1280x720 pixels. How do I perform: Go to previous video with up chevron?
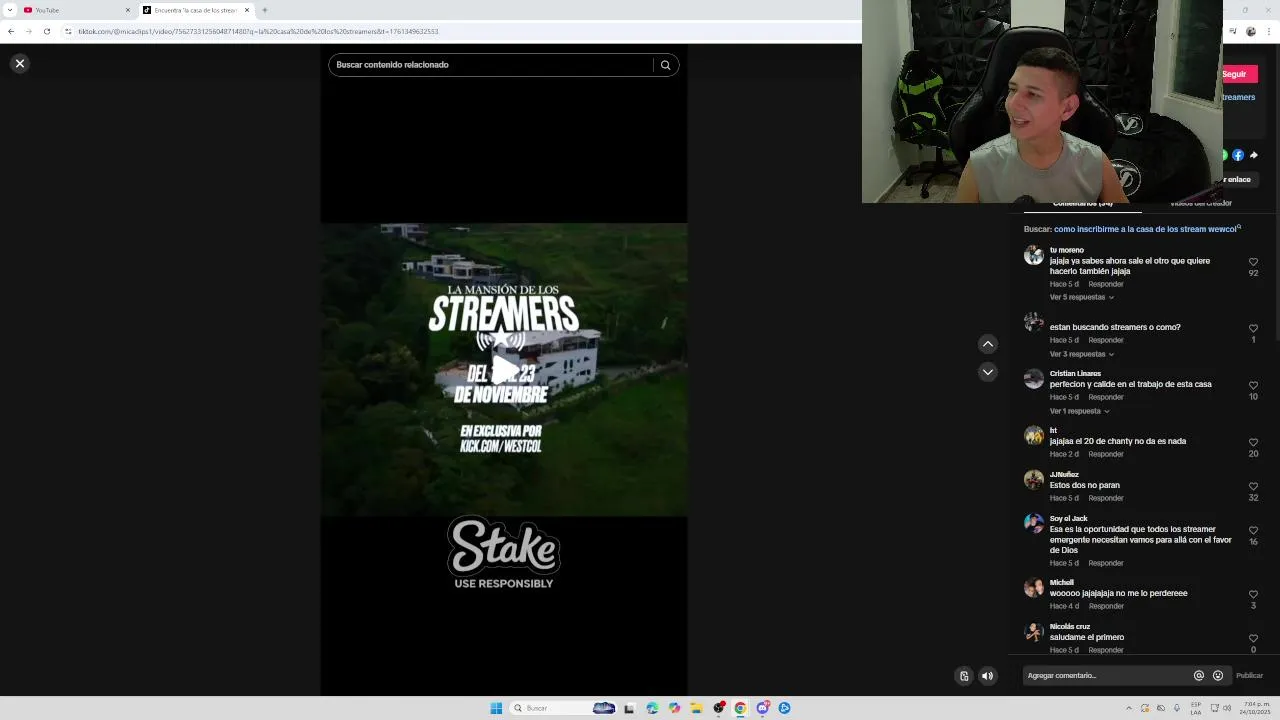[987, 344]
